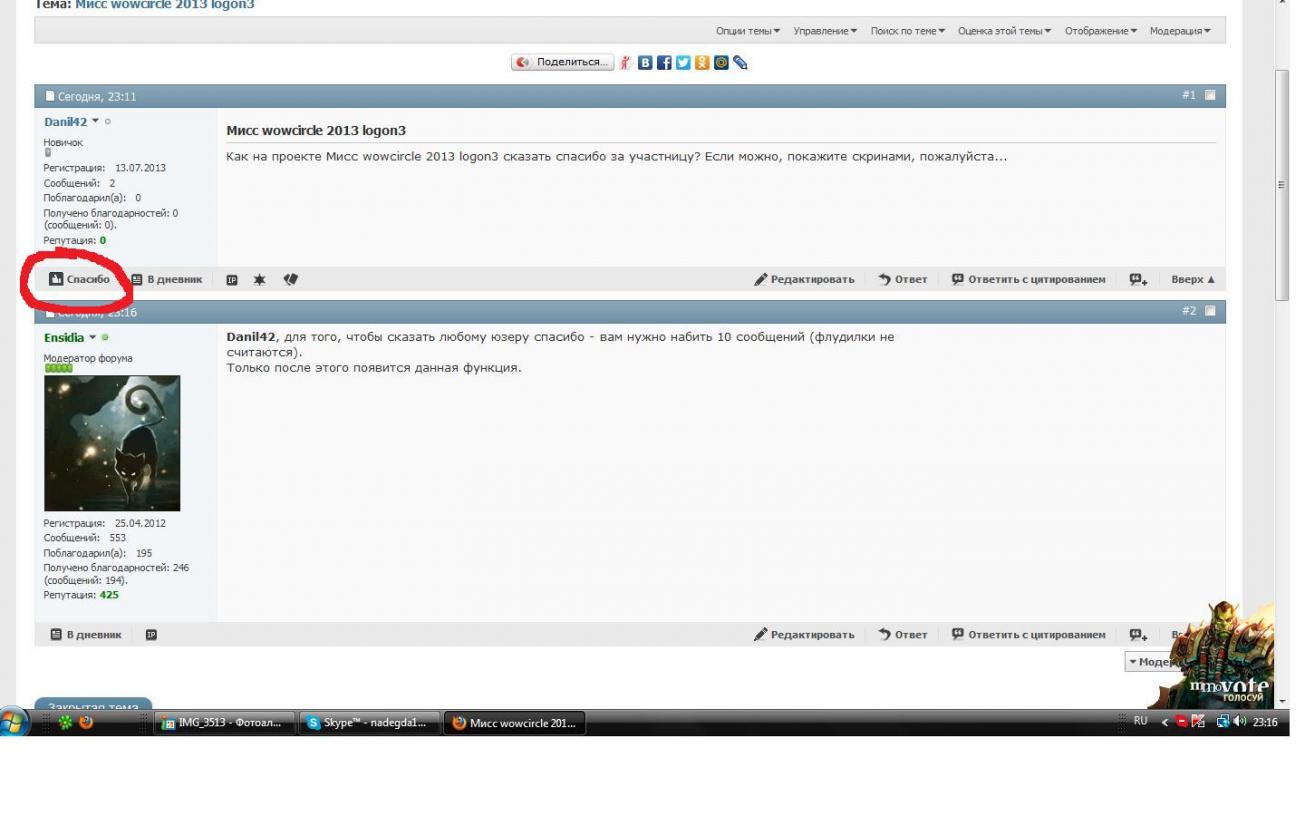This screenshot has width=1305, height=816.
Task: Click the Спасибо thanks button on first post
Action: 80,280
